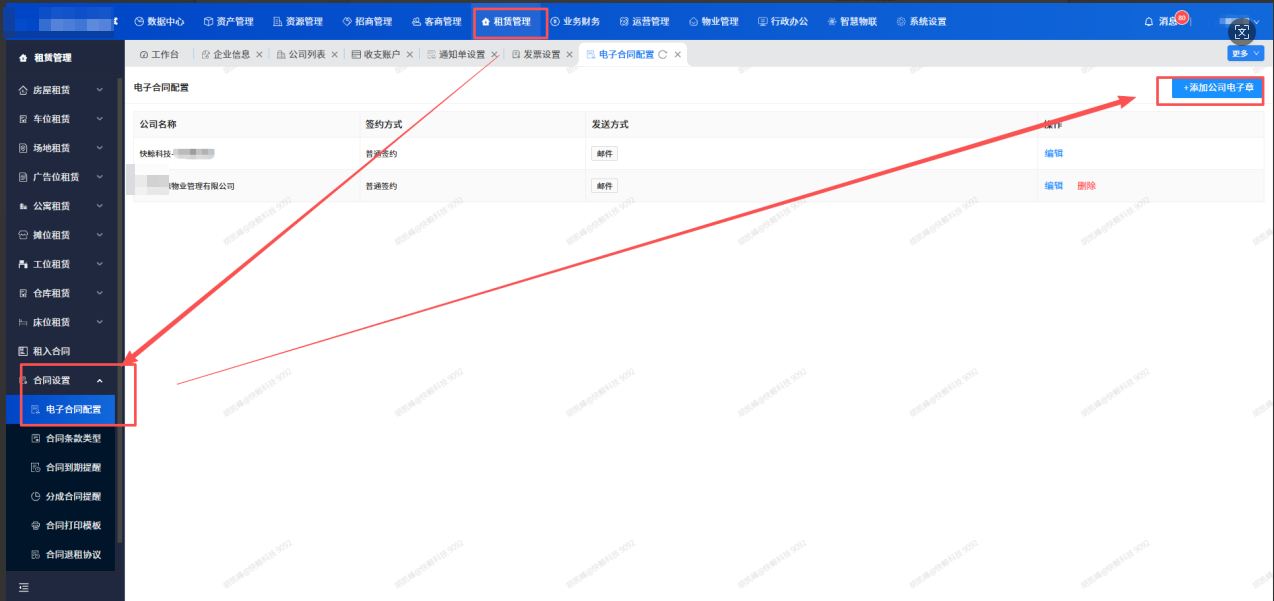Image resolution: width=1274 pixels, height=601 pixels.
Task: Click 编辑 in the 快鲸科技 row
Action: tap(1053, 154)
